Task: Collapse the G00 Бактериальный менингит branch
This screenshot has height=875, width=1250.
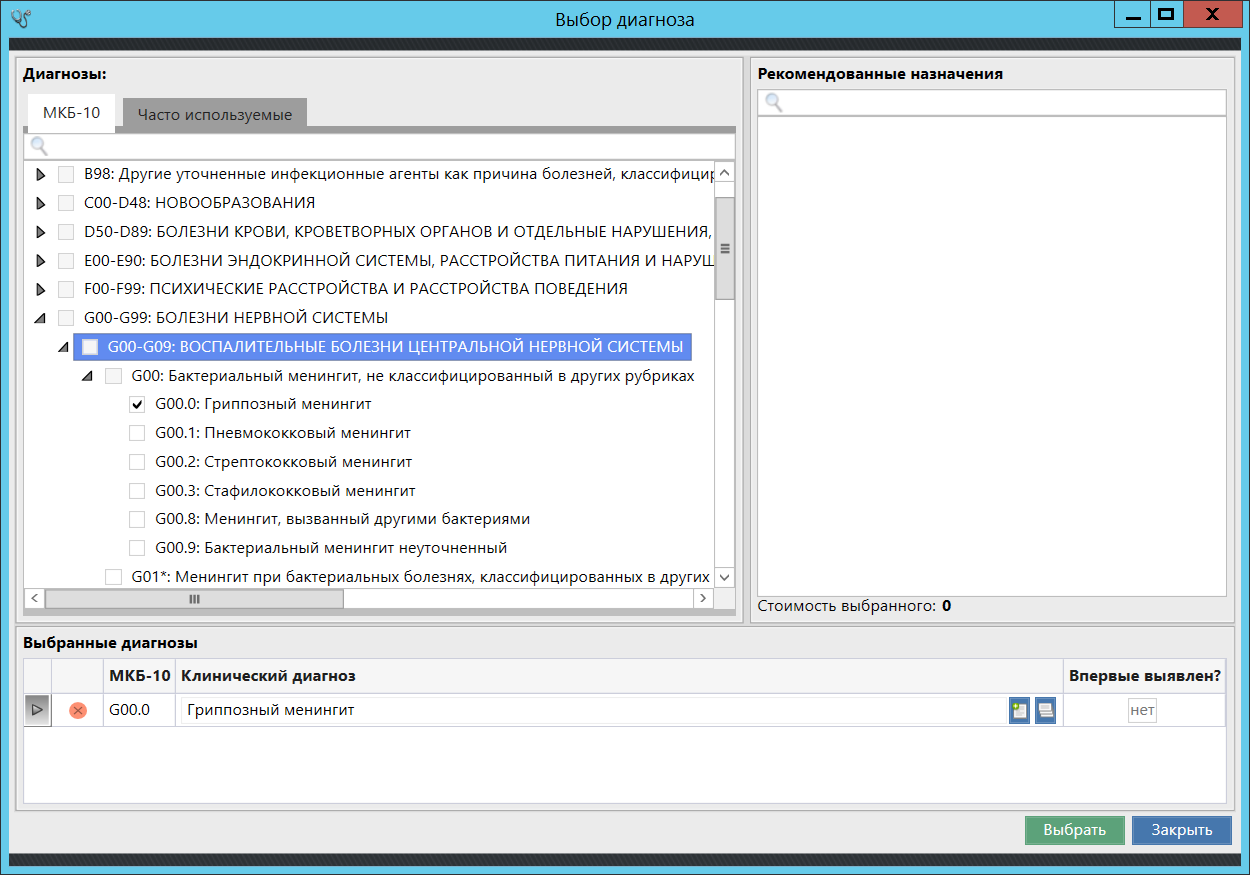Action: click(x=87, y=376)
